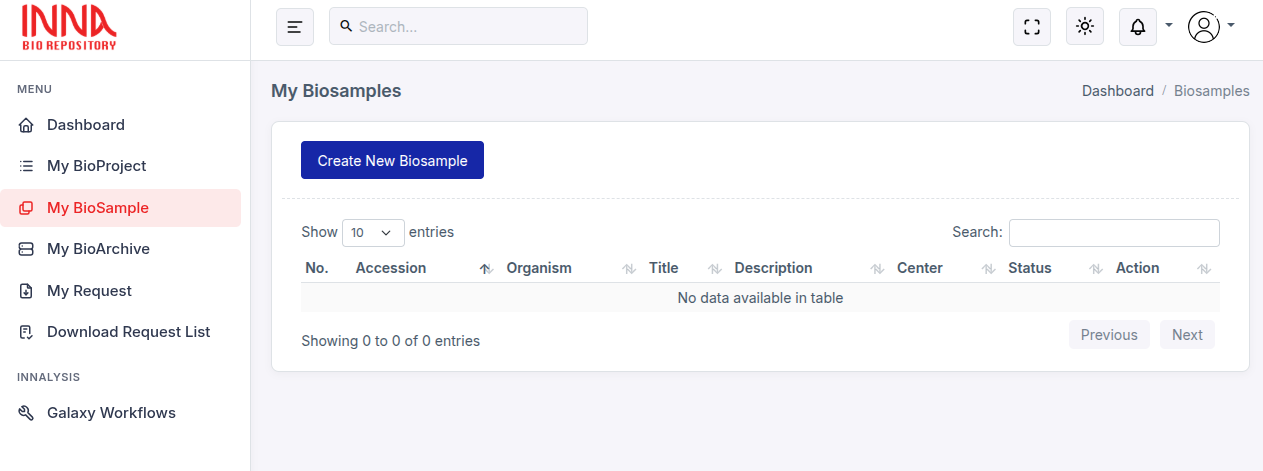Click the magnifier icon in the top search bar
1263x471 pixels.
pos(346,27)
